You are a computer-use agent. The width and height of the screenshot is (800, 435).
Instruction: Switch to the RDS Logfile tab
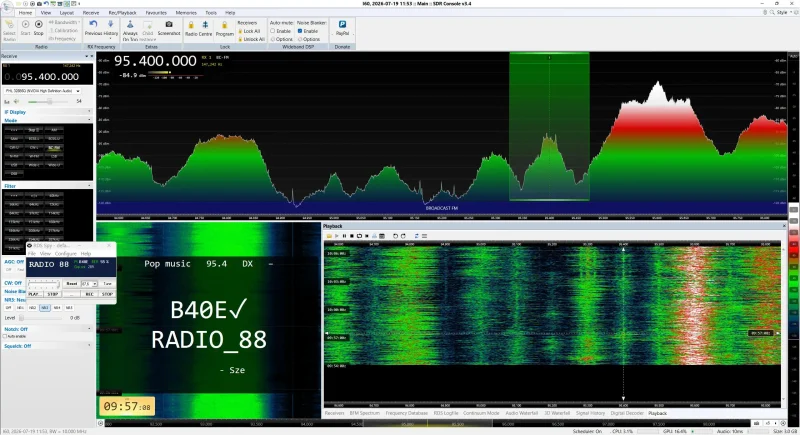(446, 413)
